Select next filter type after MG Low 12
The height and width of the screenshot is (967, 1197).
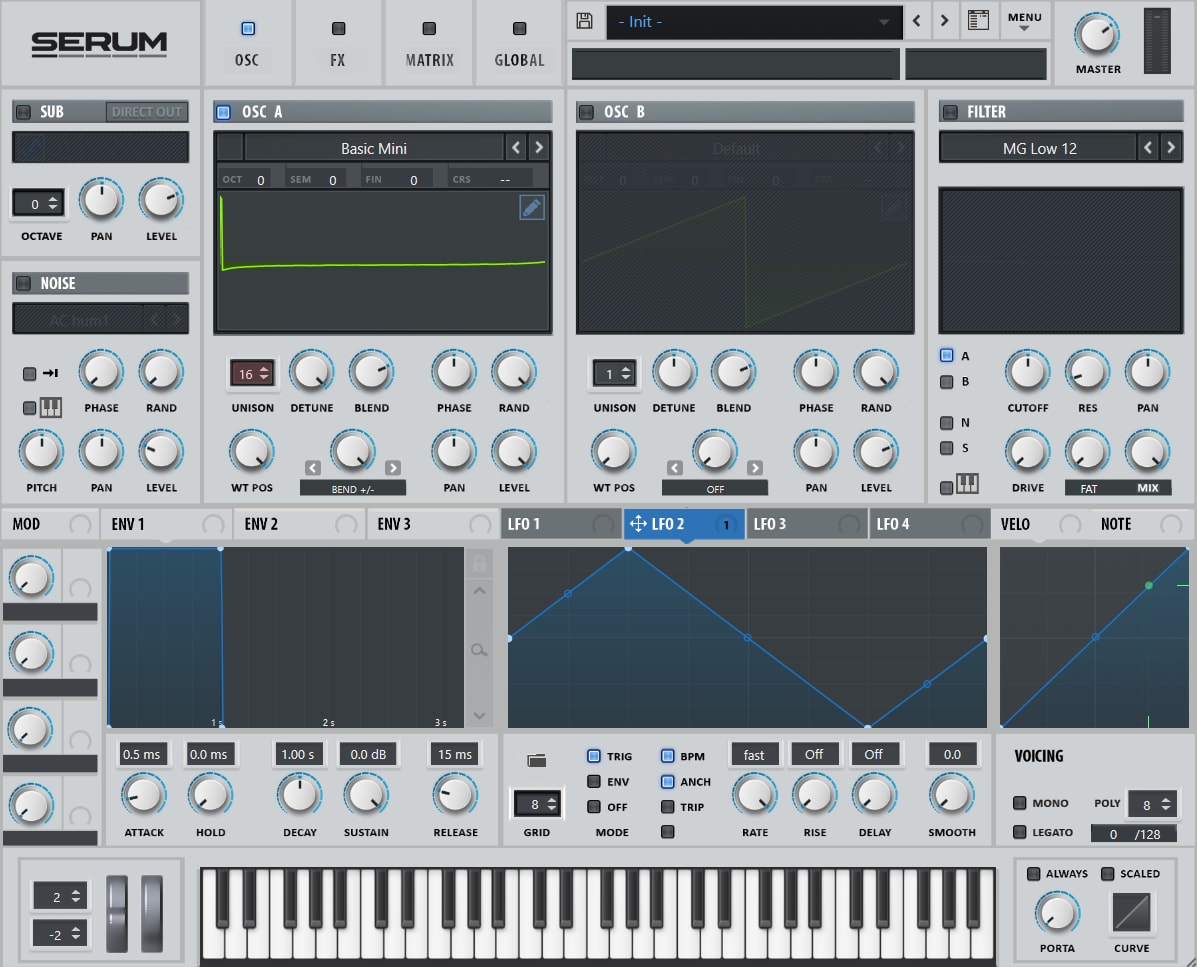pos(1170,147)
